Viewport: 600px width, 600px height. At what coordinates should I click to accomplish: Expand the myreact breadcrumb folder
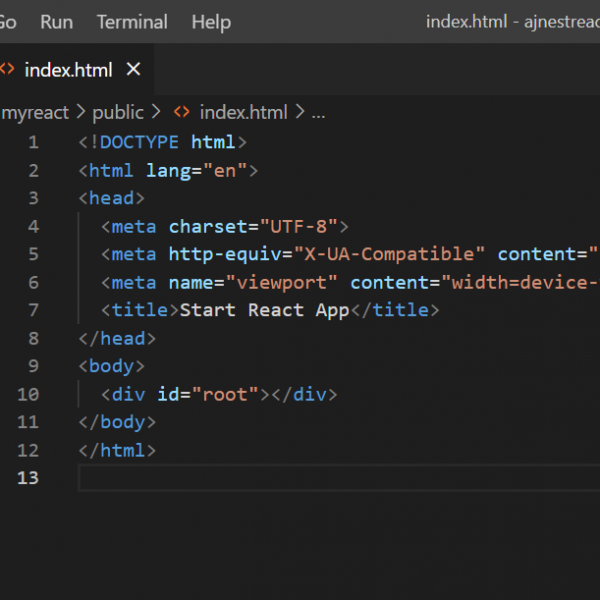34,113
